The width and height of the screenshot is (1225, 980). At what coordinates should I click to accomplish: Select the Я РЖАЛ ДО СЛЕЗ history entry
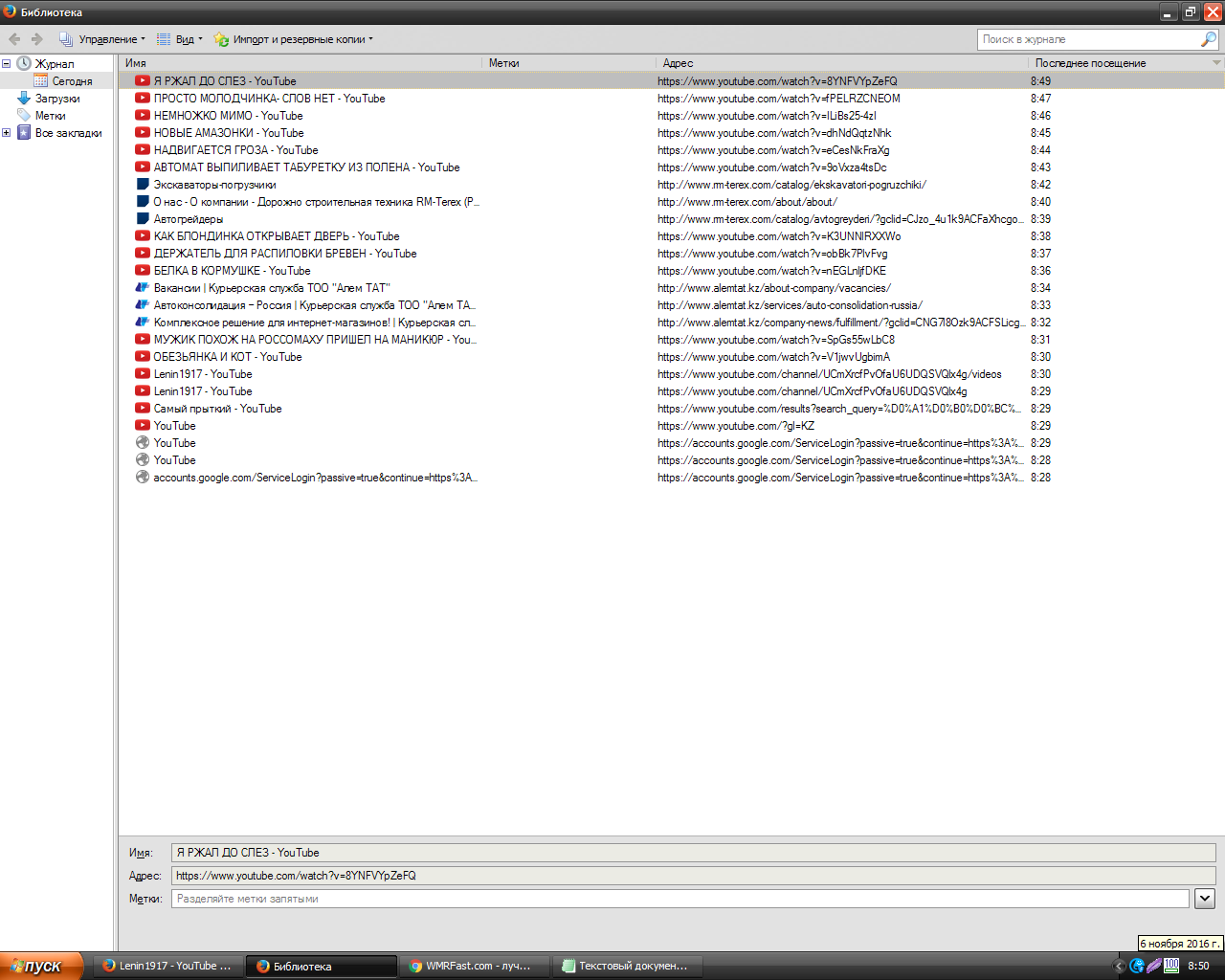click(x=672, y=81)
